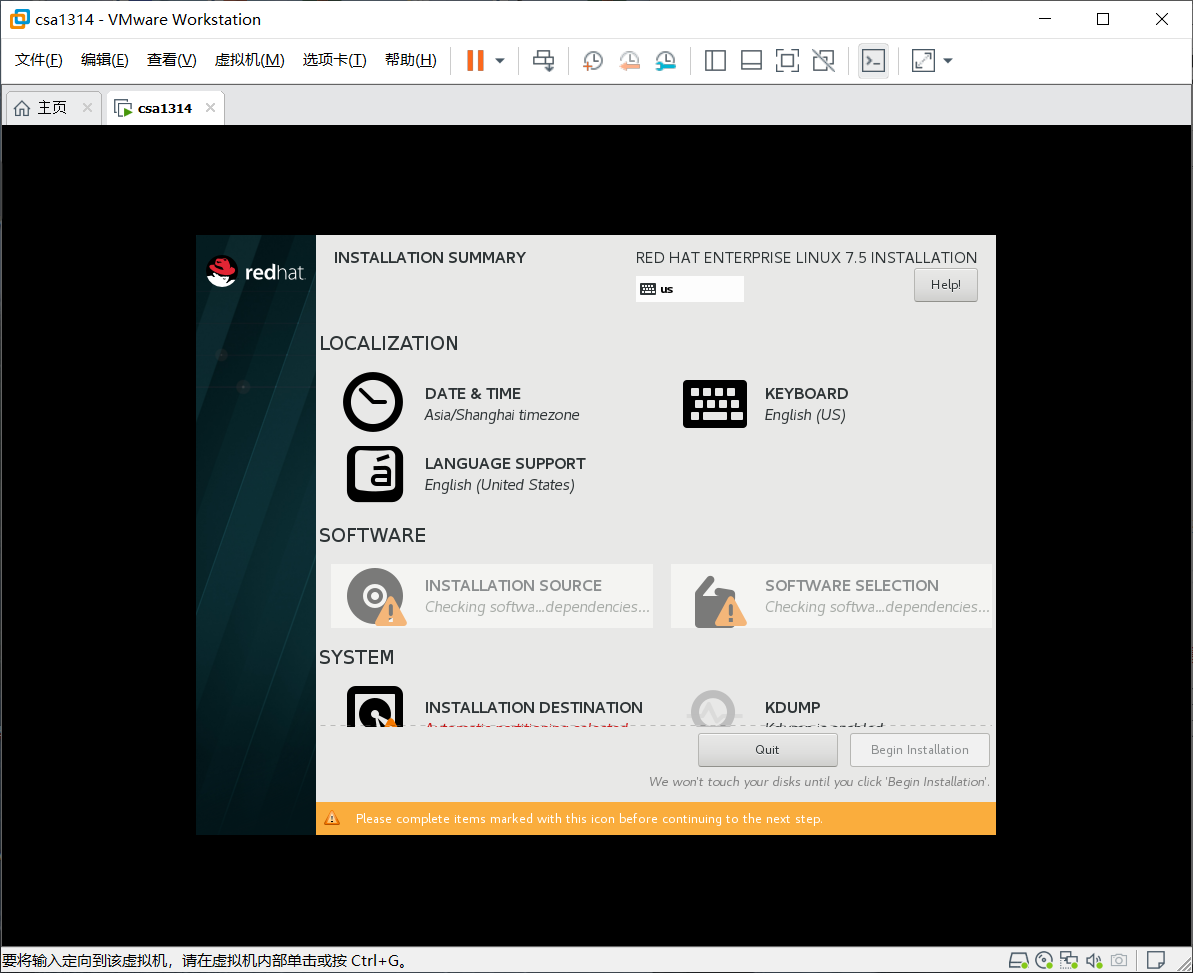
Task: Click the English (US) keyboard text
Action: [805, 415]
